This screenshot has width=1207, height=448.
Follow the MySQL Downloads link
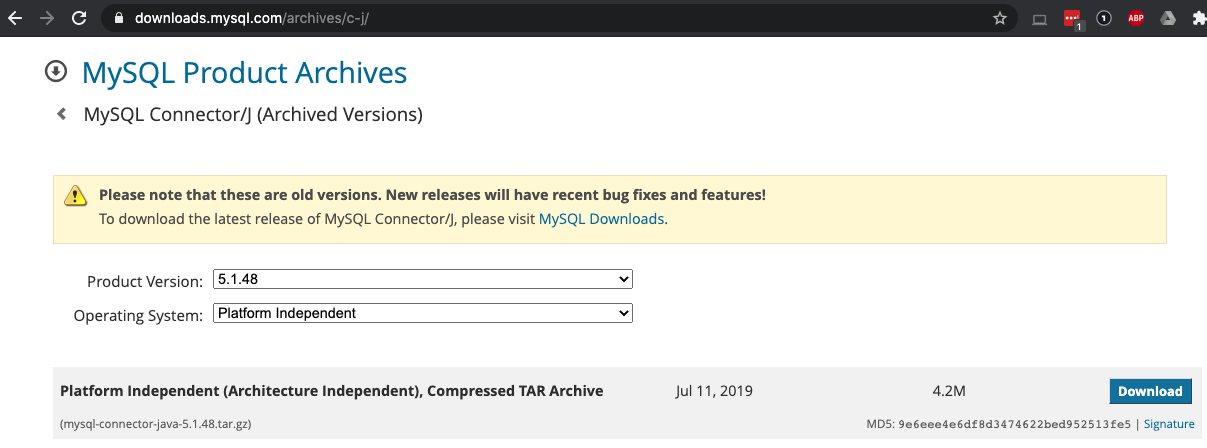(x=601, y=218)
